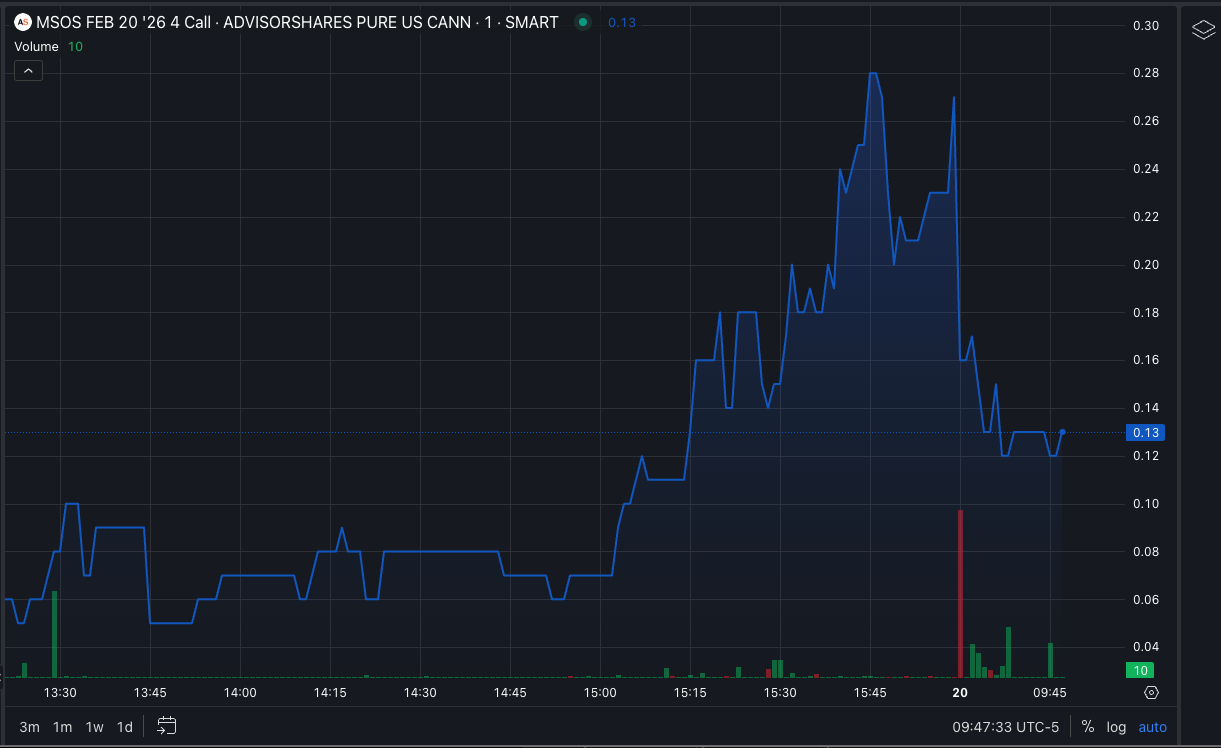Screen dimensions: 1221x748
Task: Click the green market status indicator
Action: (x=582, y=22)
